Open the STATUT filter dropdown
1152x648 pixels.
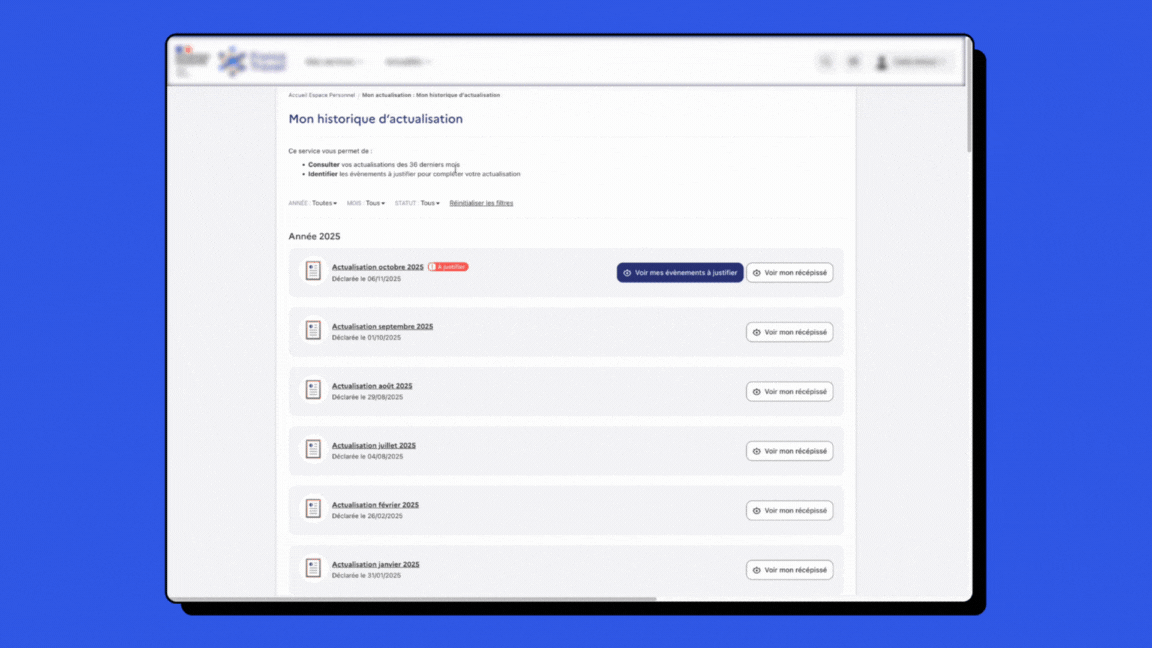(x=430, y=203)
